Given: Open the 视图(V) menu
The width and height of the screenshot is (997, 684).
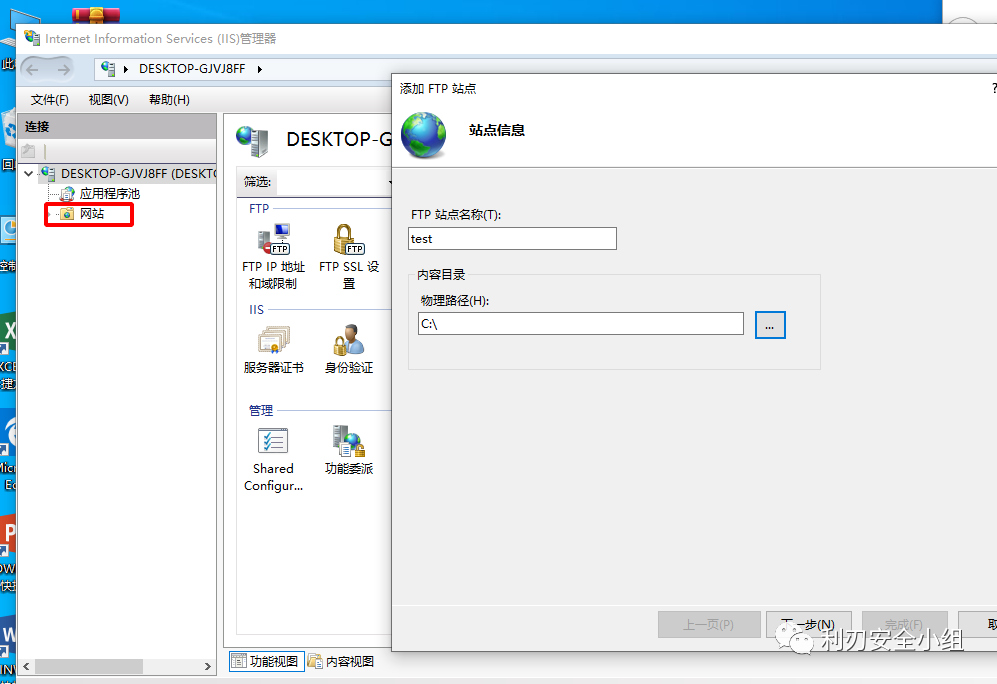Looking at the screenshot, I should (108, 100).
